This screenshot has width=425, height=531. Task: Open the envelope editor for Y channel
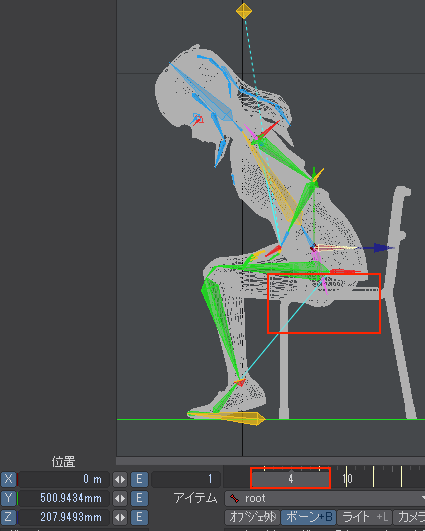pos(139,498)
